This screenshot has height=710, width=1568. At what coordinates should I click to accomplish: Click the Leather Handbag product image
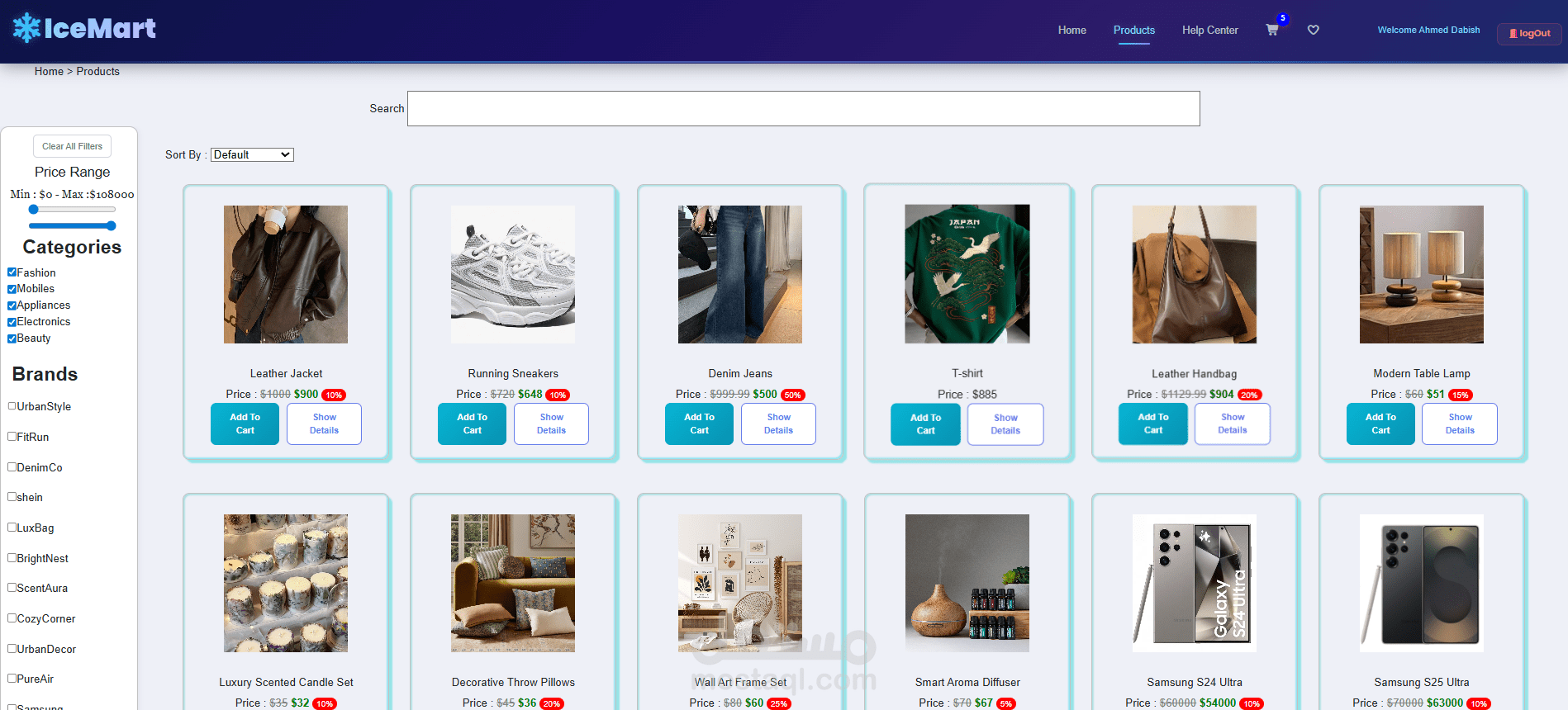click(x=1195, y=274)
